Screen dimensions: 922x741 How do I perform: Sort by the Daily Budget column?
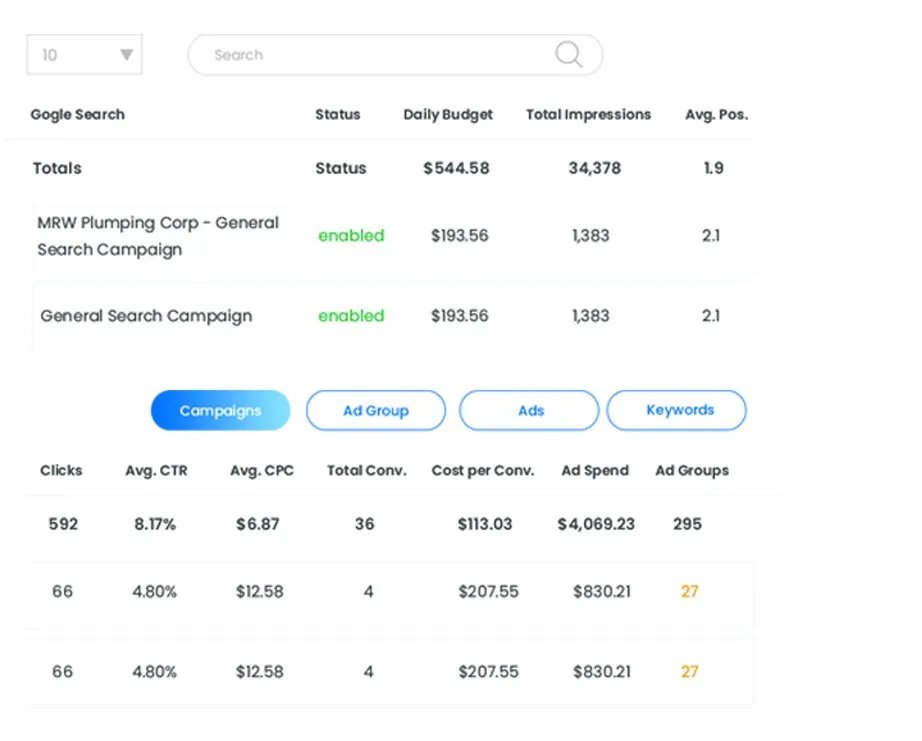click(x=447, y=114)
